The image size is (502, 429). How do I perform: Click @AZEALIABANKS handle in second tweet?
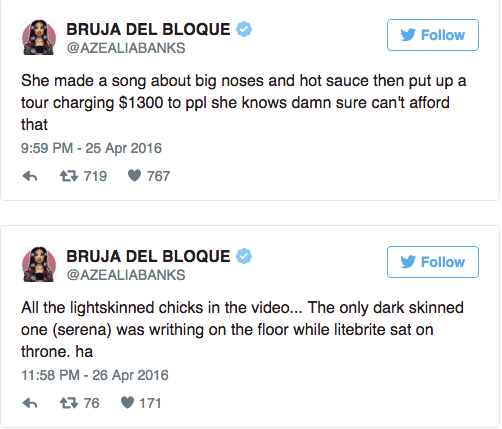click(126, 275)
